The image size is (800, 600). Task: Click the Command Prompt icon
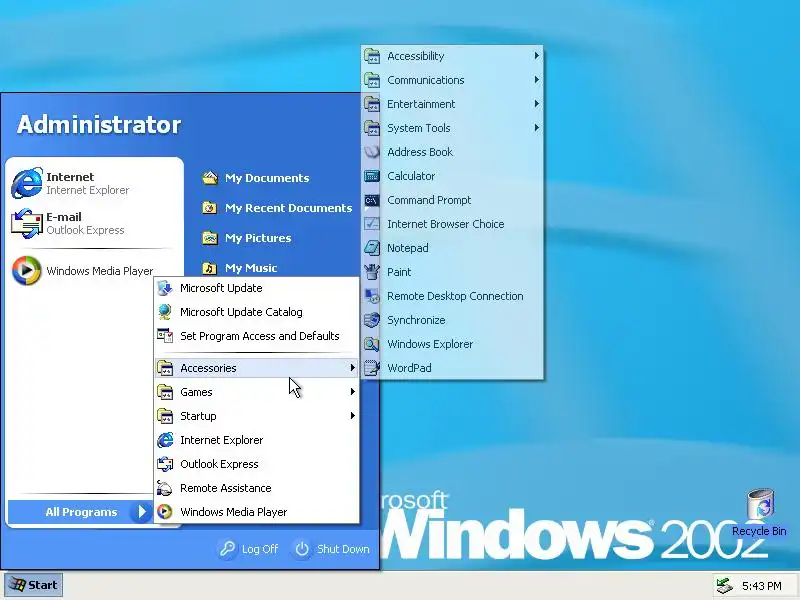[x=372, y=200]
